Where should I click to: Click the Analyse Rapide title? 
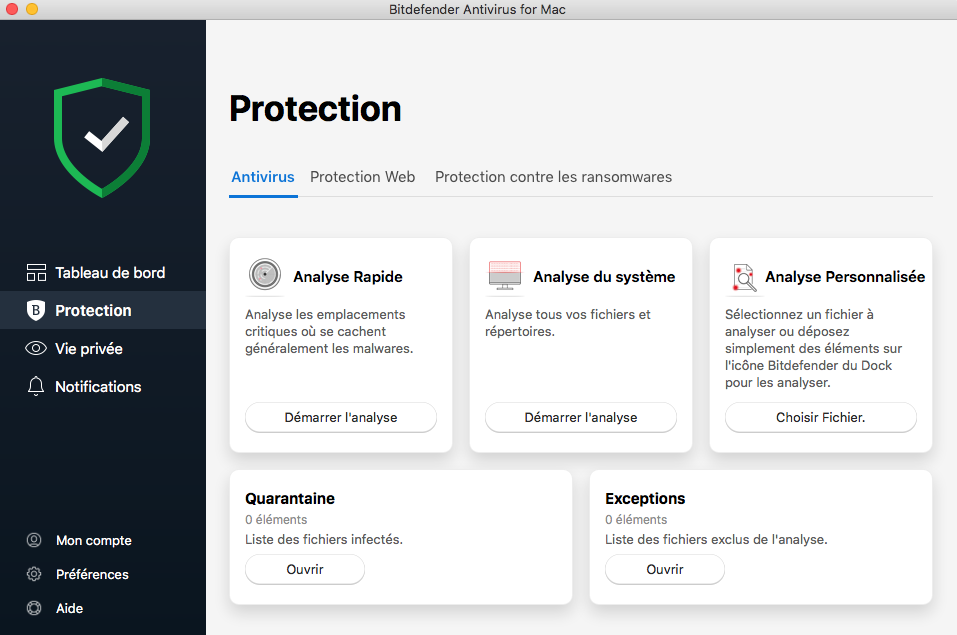[348, 277]
